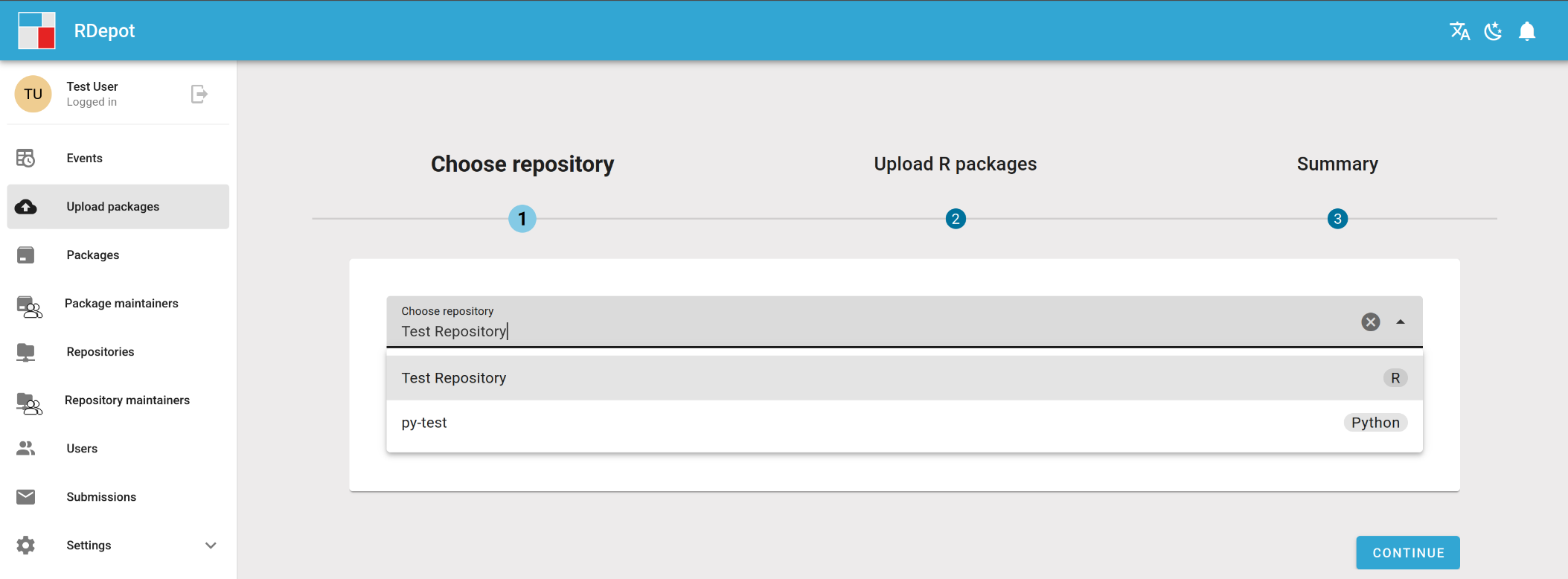Jump to step 2 Upload R packages

(956, 219)
